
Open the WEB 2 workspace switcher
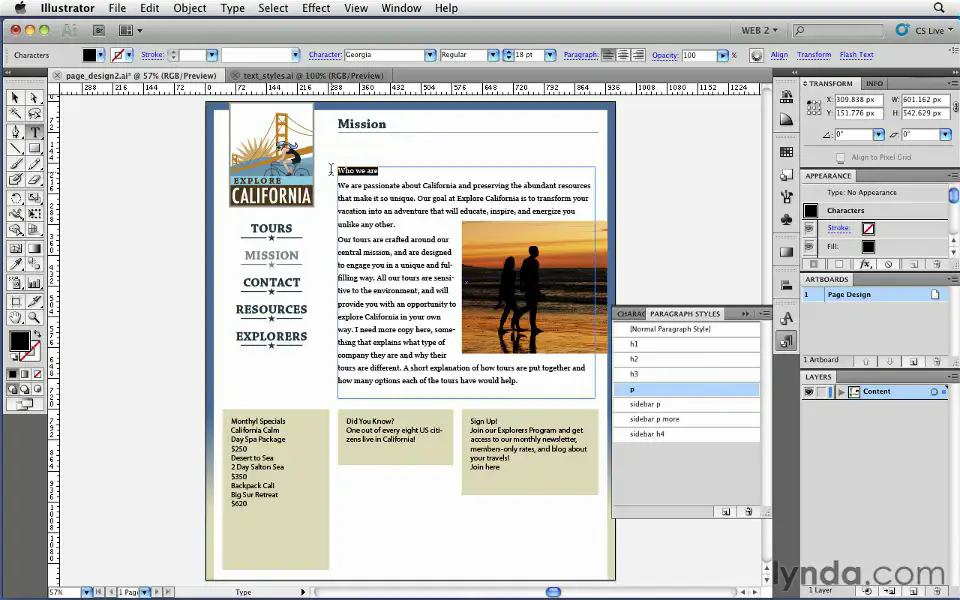click(759, 30)
